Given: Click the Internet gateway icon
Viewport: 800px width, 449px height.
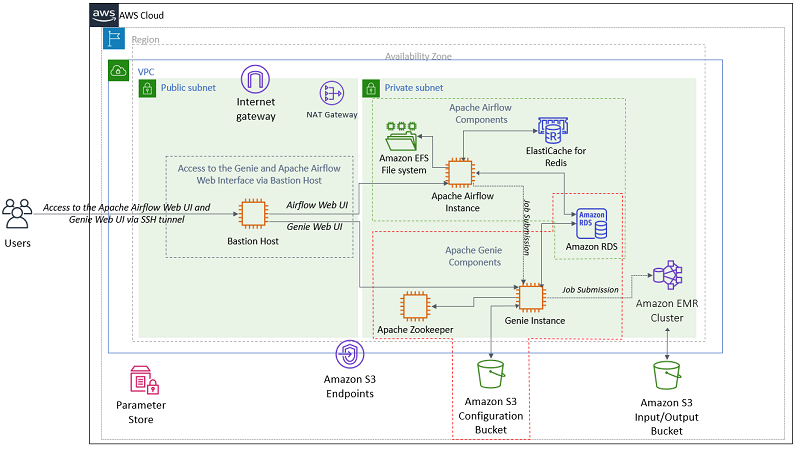Looking at the screenshot, I should pos(255,80).
